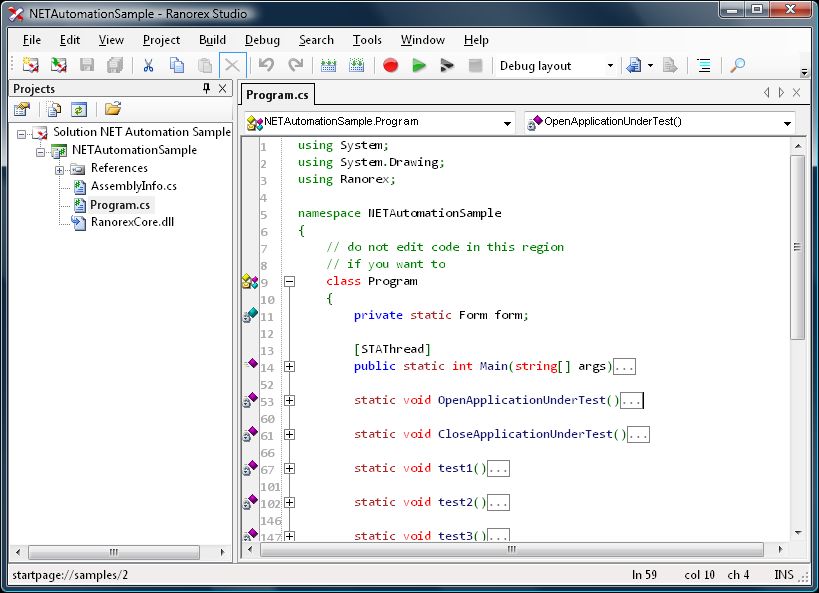Viewport: 819px width, 593px height.
Task: Click the Paste clipboard icon
Action: (205, 65)
